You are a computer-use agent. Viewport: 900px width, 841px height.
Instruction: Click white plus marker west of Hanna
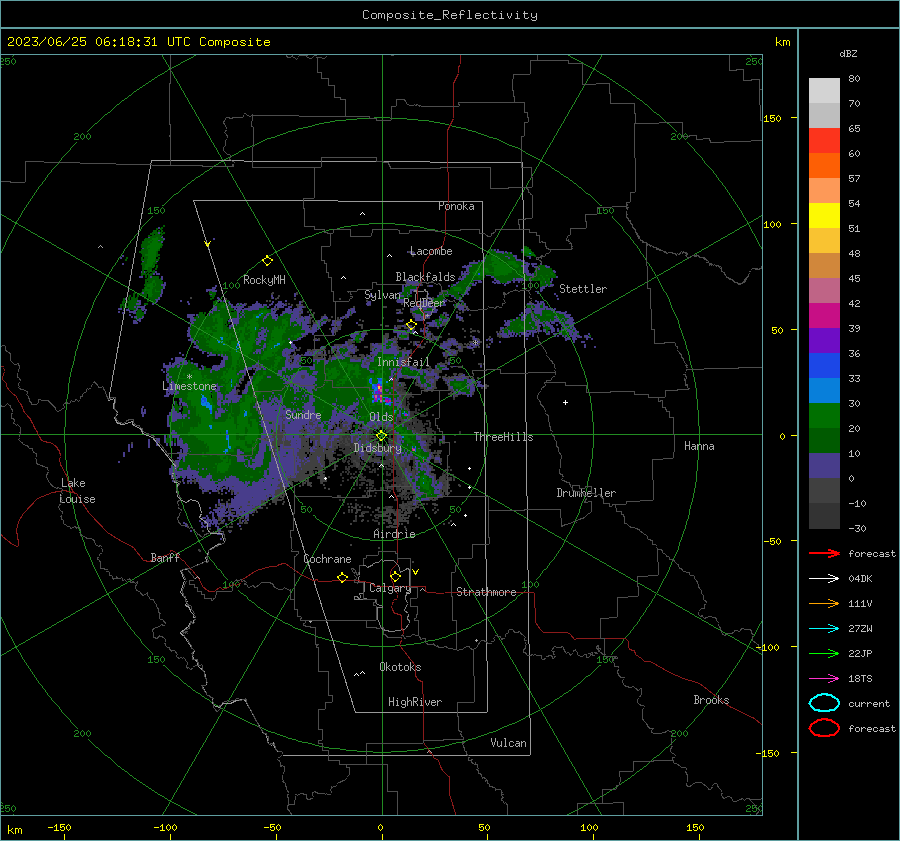(x=565, y=402)
